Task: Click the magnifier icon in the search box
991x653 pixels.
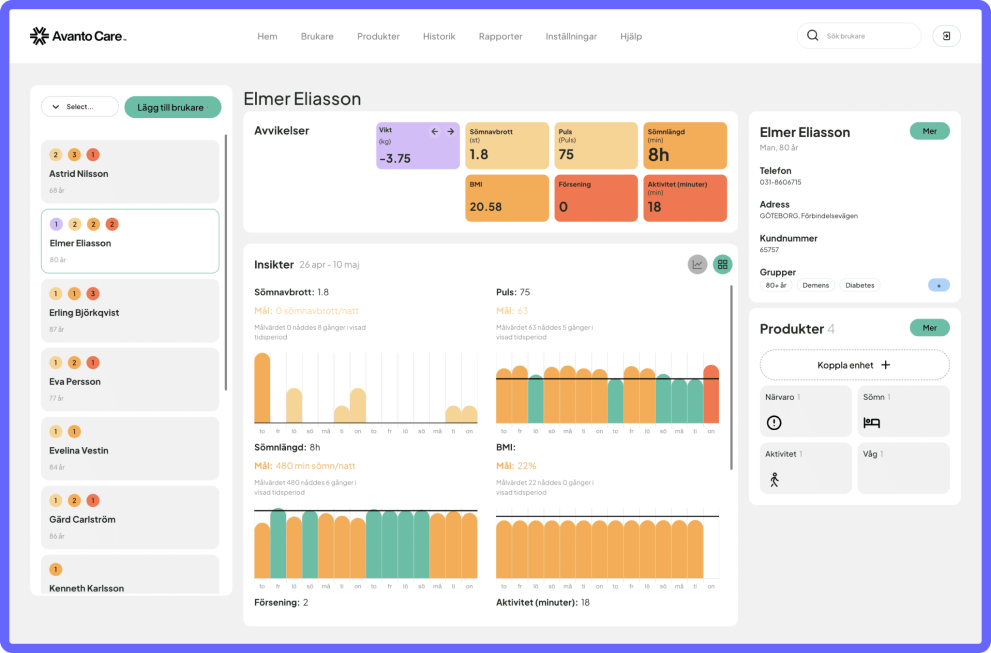Action: click(x=813, y=35)
